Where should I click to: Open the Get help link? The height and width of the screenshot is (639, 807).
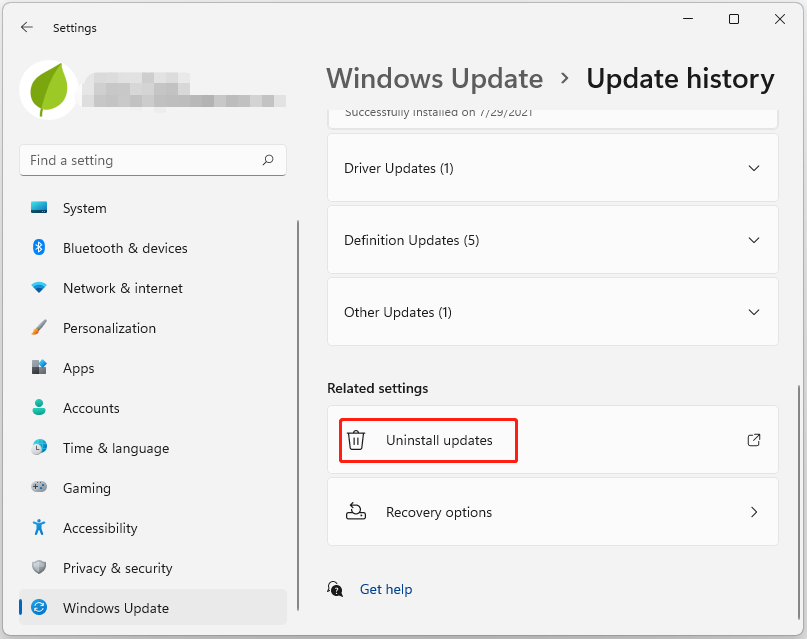(x=386, y=589)
